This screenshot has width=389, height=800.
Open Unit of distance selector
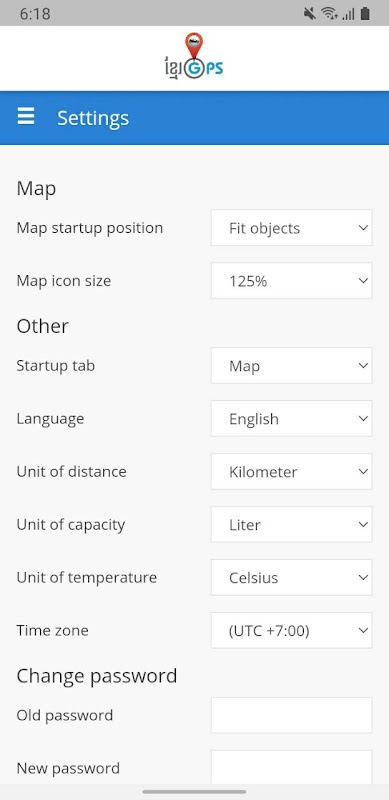point(291,471)
